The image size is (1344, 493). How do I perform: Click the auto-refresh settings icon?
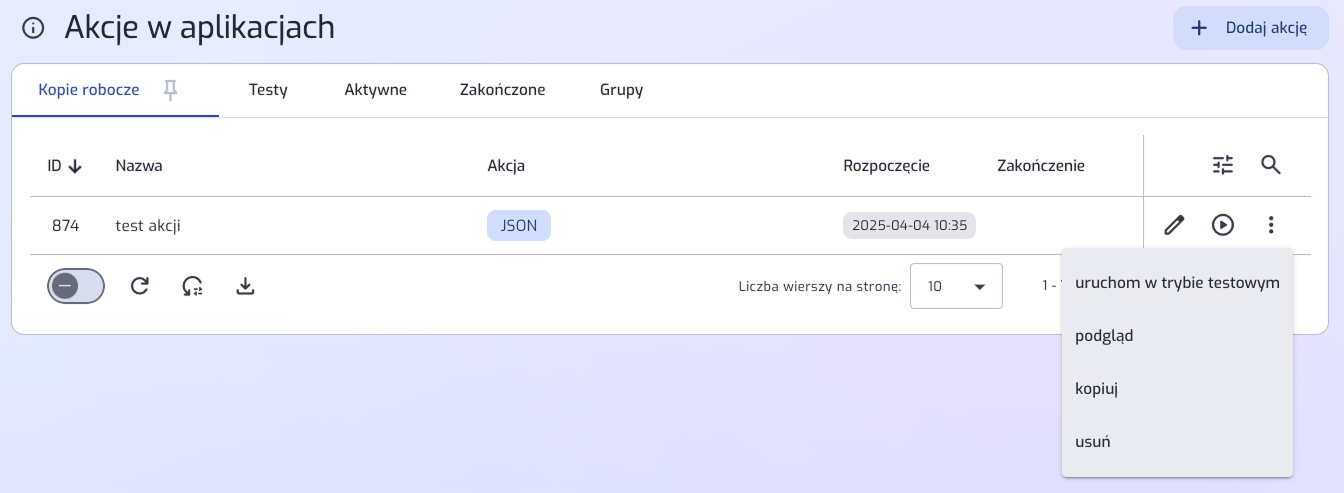pos(193,287)
